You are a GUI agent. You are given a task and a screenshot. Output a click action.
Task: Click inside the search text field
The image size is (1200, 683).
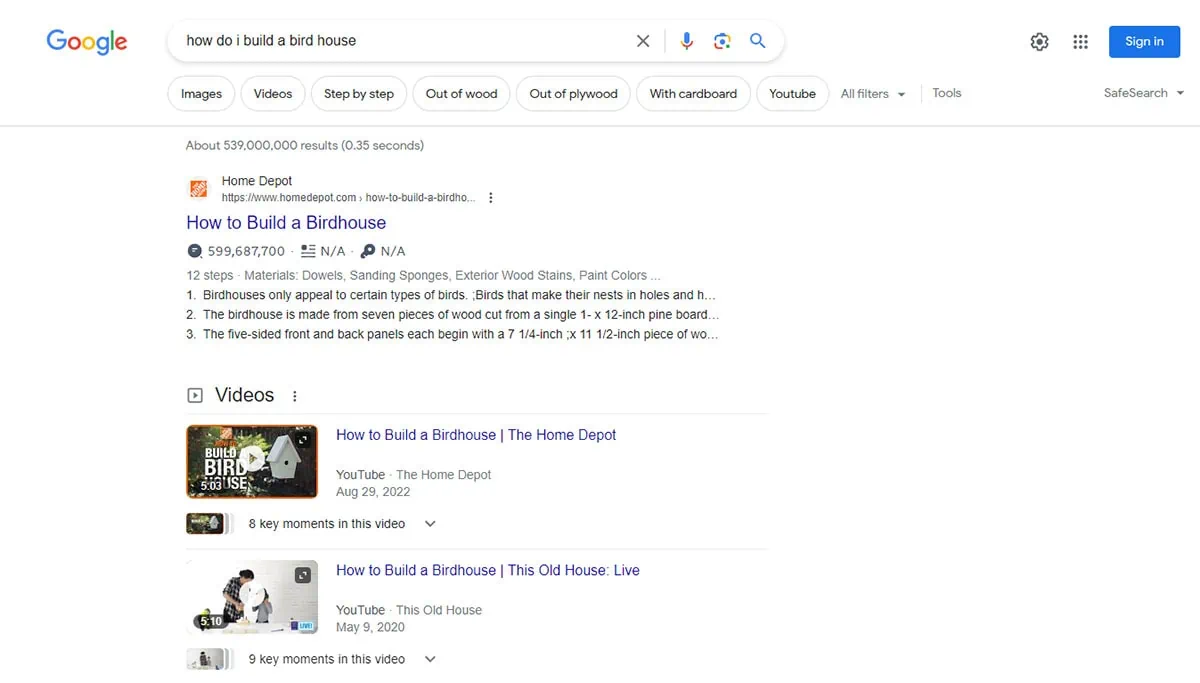(400, 41)
